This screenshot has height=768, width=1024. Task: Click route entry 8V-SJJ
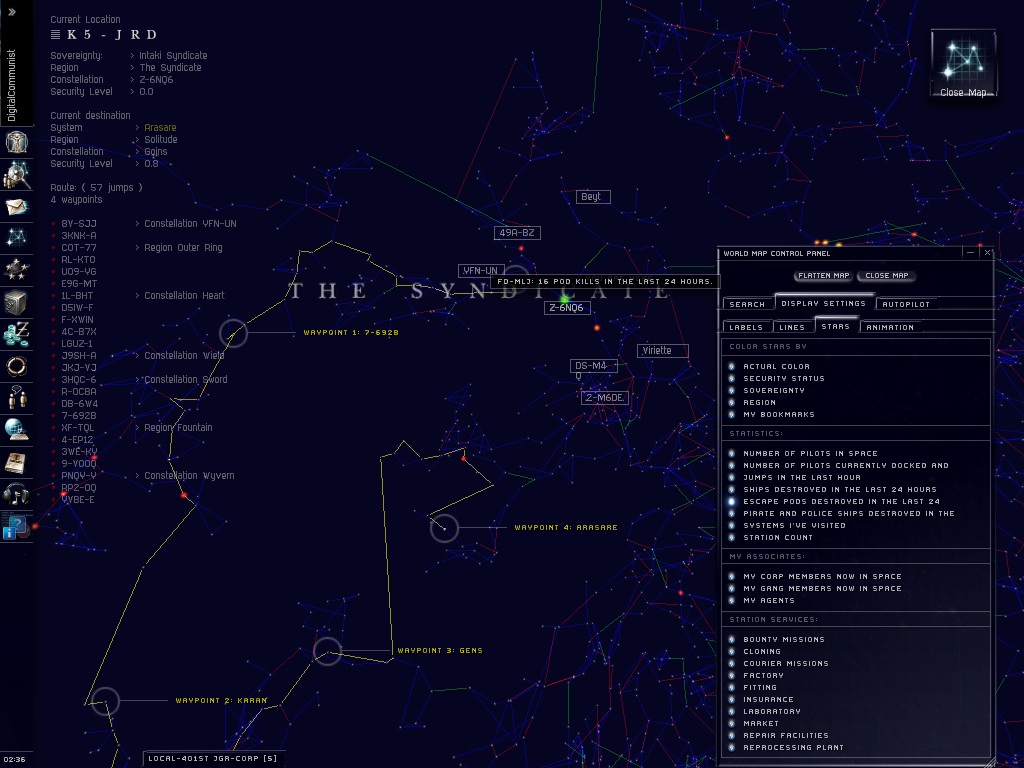coord(78,223)
